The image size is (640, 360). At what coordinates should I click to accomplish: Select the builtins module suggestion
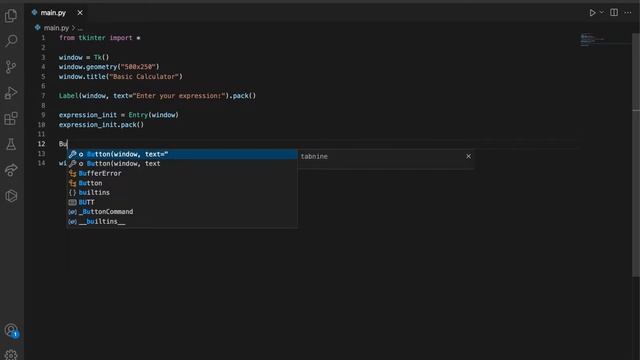pyautogui.click(x=182, y=193)
